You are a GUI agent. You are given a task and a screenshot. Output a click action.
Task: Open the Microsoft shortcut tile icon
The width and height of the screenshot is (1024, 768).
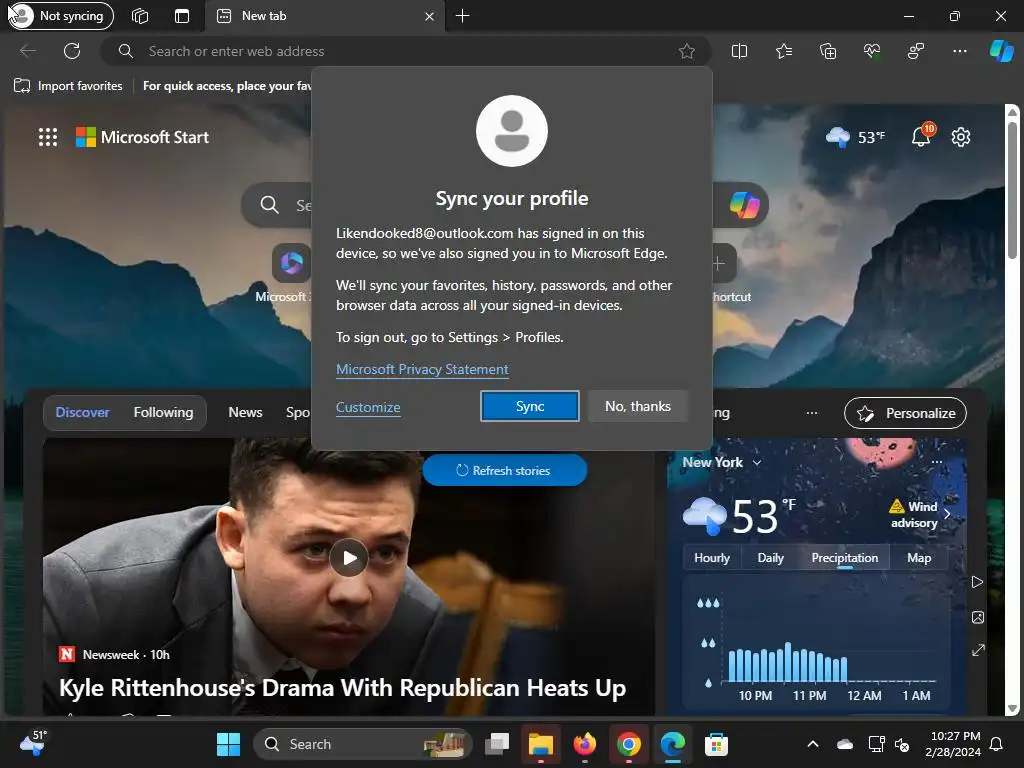point(291,263)
